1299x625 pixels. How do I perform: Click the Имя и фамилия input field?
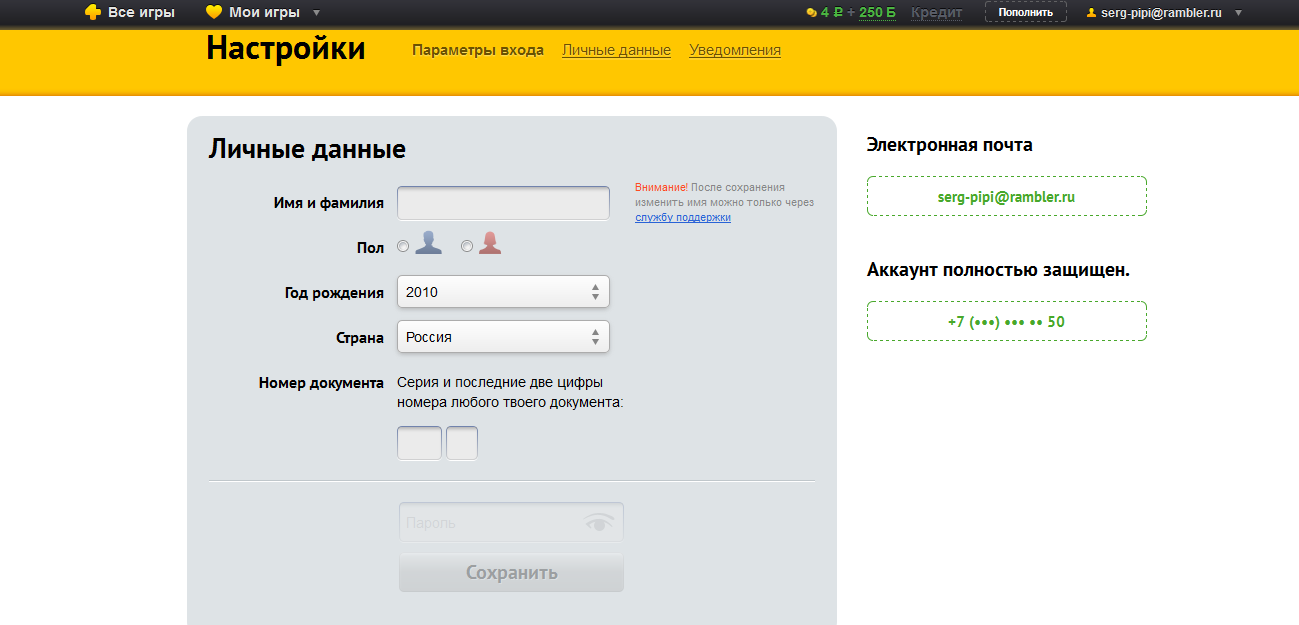[x=503, y=203]
